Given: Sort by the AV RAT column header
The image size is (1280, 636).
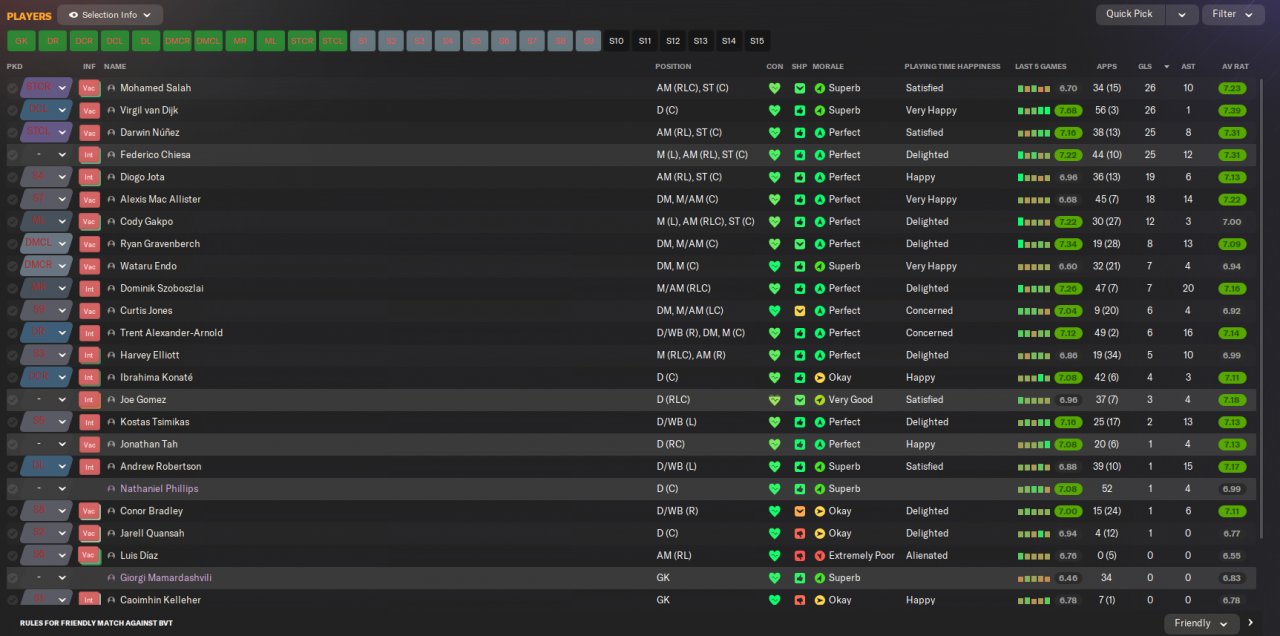Looking at the screenshot, I should point(1235,66).
